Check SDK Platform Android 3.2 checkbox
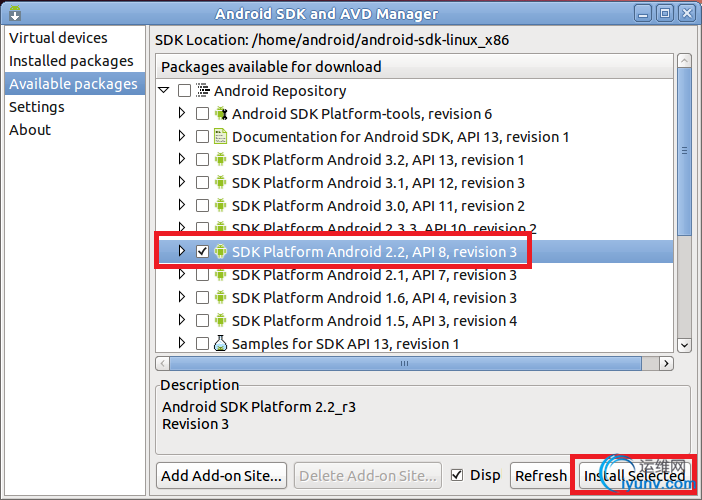702x500 pixels. 202,160
